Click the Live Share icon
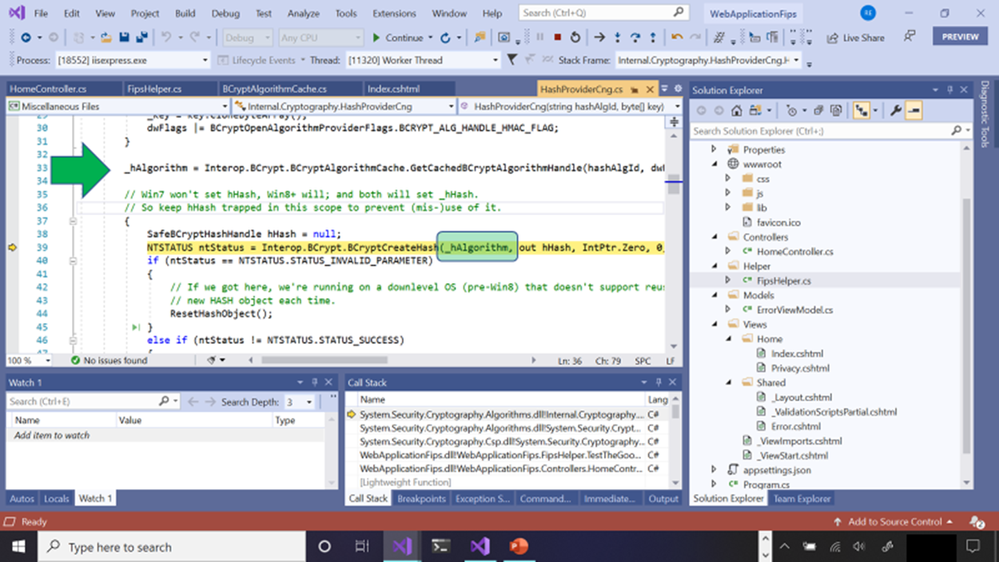The height and width of the screenshot is (562, 999). [x=831, y=38]
